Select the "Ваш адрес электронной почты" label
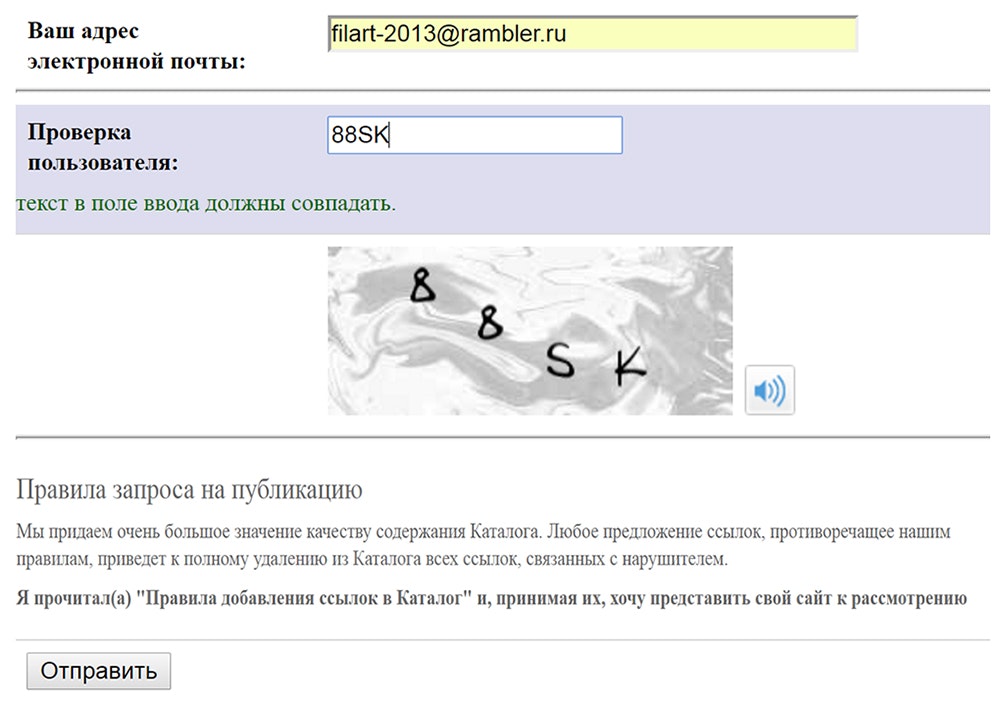The width and height of the screenshot is (1000, 705). pos(136,46)
